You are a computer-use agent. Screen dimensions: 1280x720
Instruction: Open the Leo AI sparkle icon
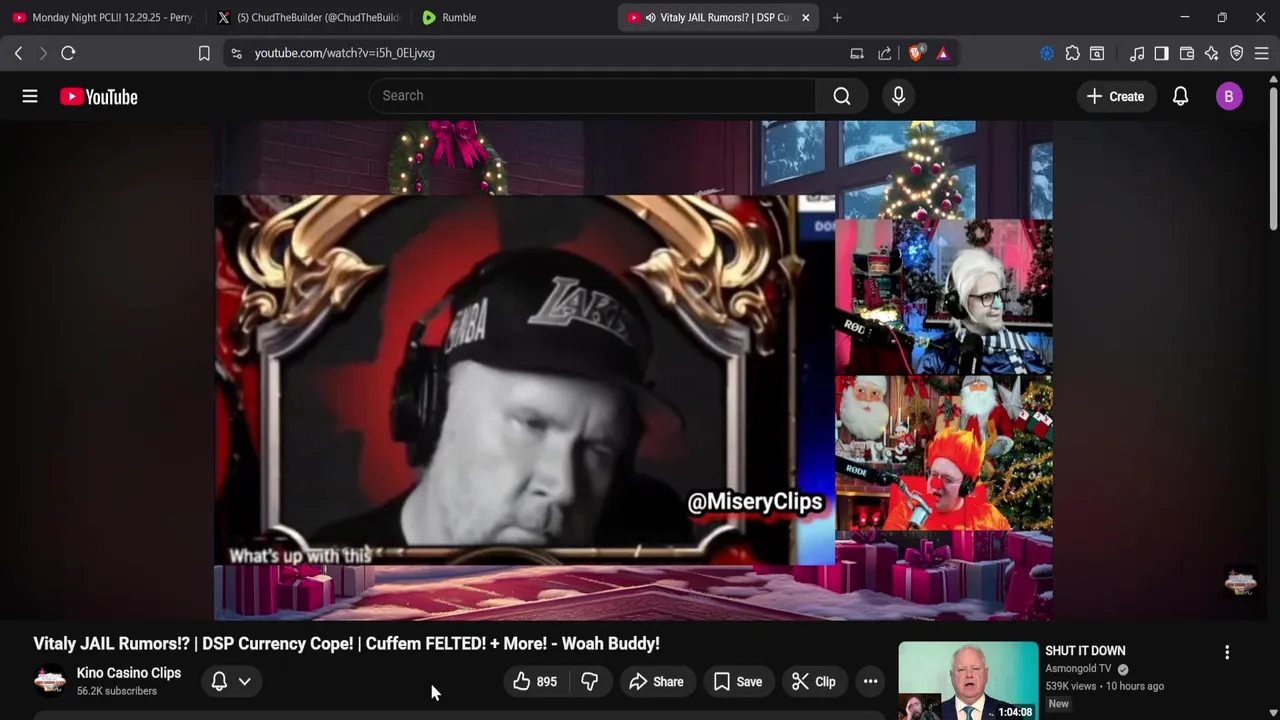1212,53
